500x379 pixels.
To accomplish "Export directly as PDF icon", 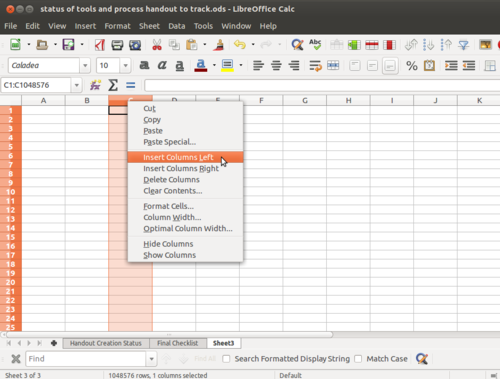I will click(100, 45).
